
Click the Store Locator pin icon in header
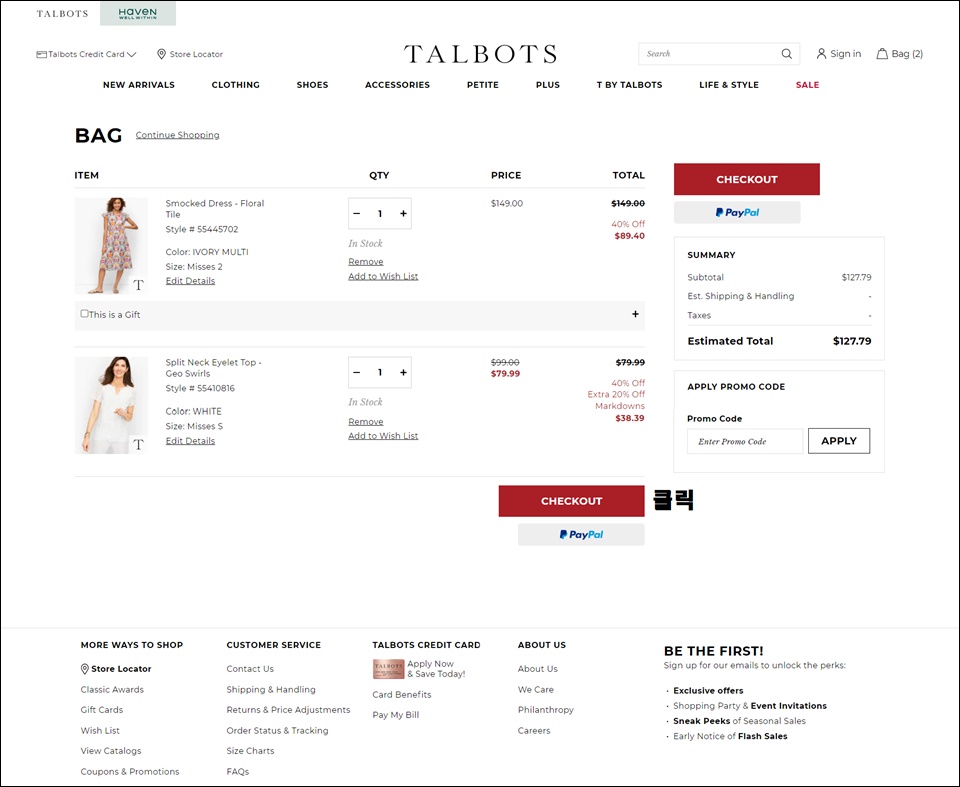(x=161, y=54)
